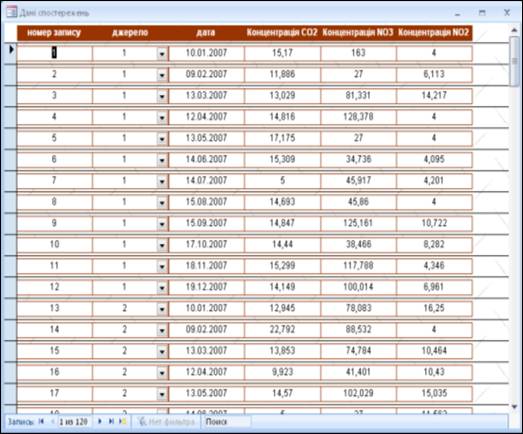
Task: Go to first record navigation icon
Action: [41, 422]
